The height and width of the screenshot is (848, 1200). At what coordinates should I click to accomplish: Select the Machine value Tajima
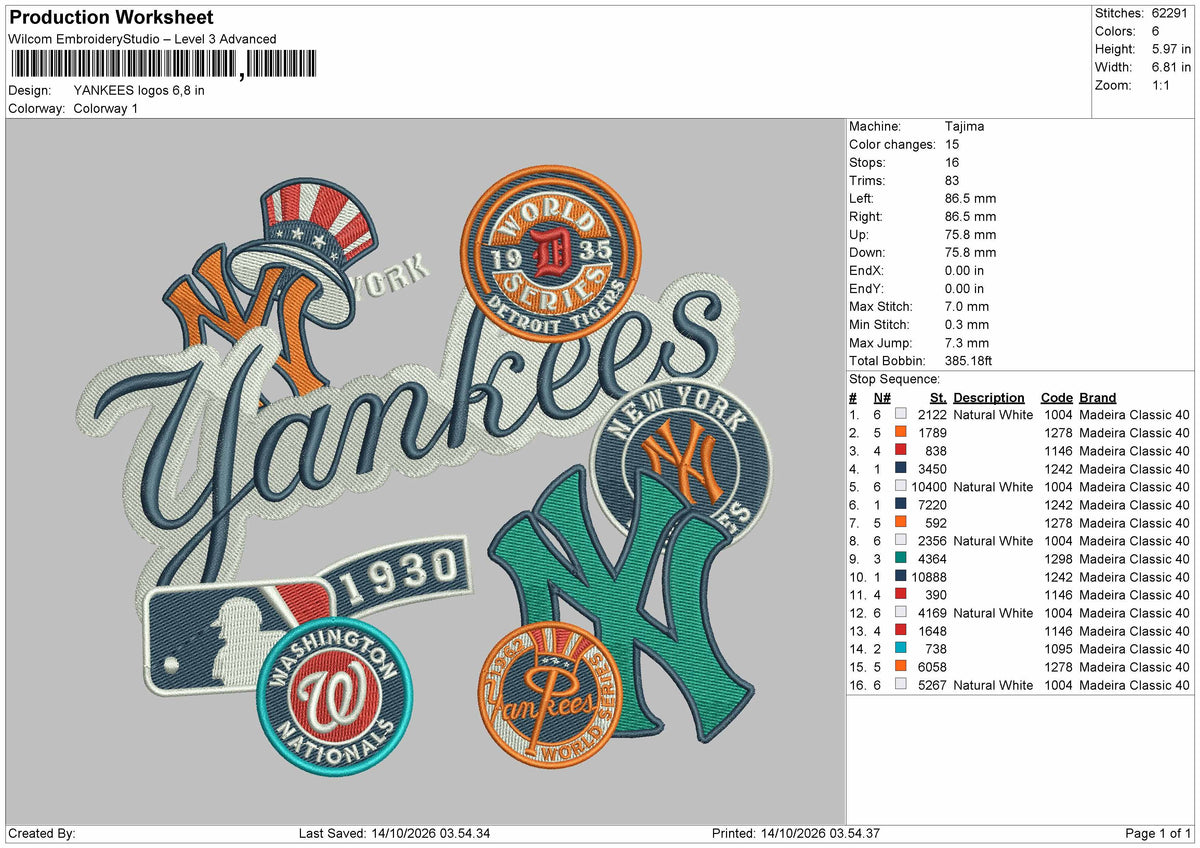coord(965,126)
